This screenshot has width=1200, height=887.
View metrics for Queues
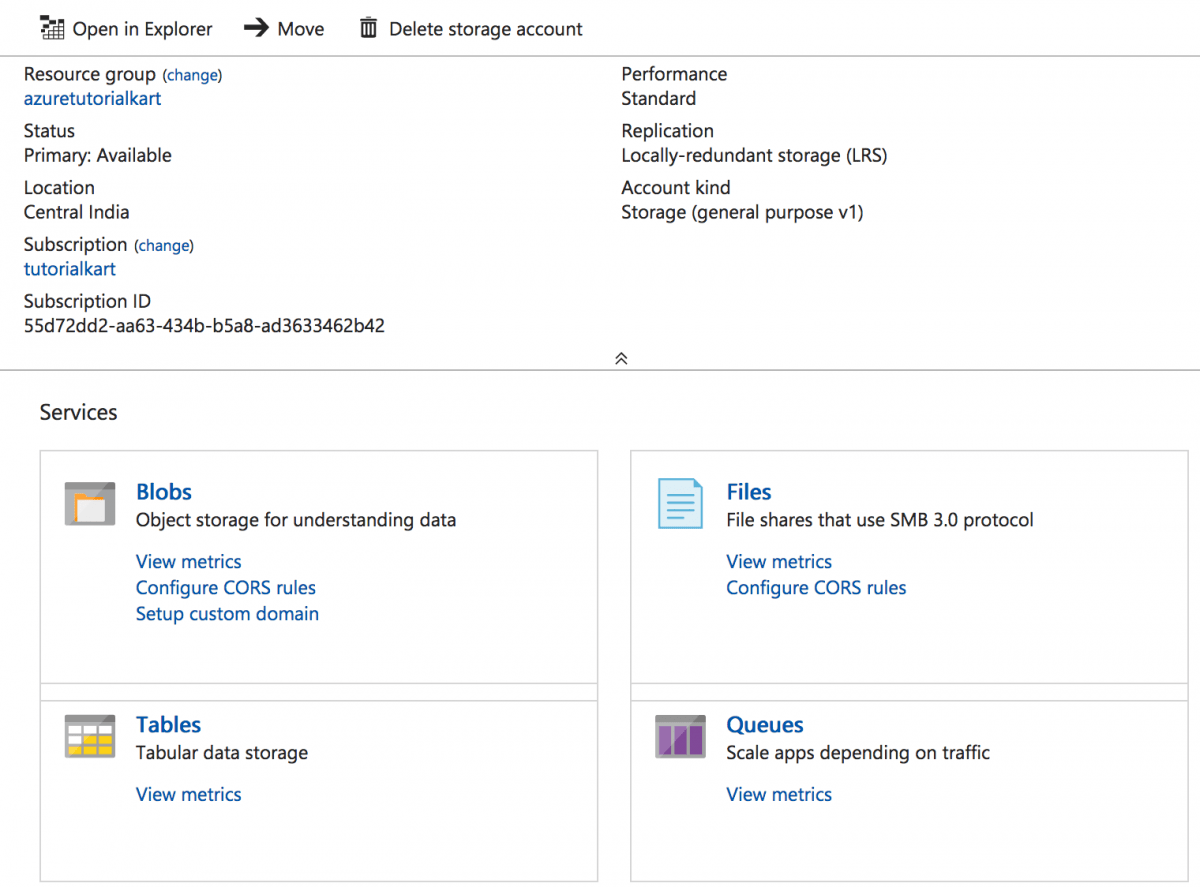[x=779, y=794]
